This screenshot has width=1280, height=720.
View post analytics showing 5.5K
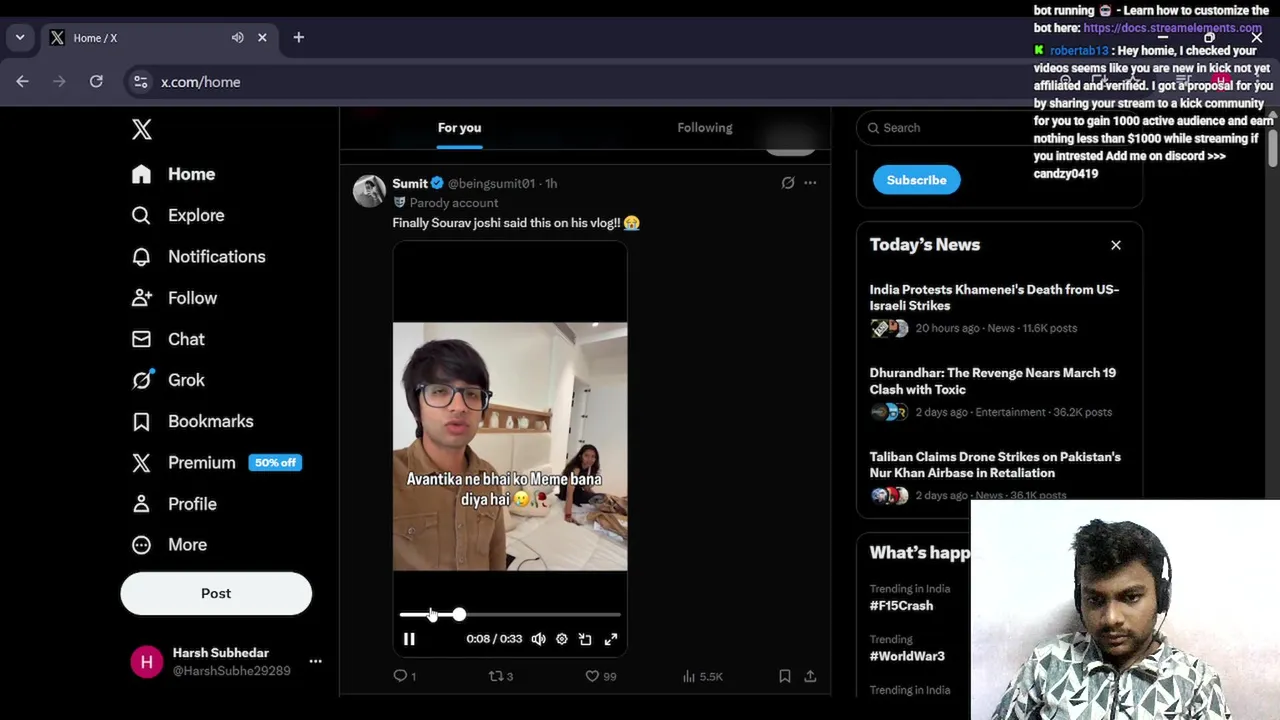702,676
